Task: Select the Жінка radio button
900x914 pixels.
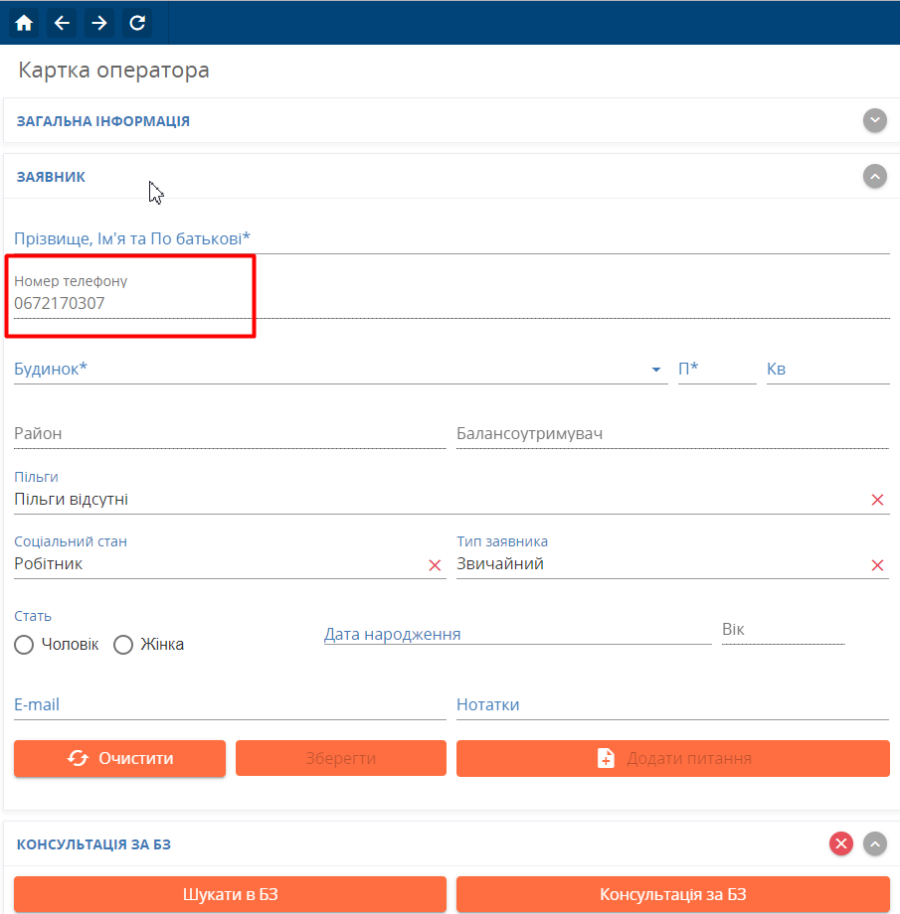Action: 124,645
